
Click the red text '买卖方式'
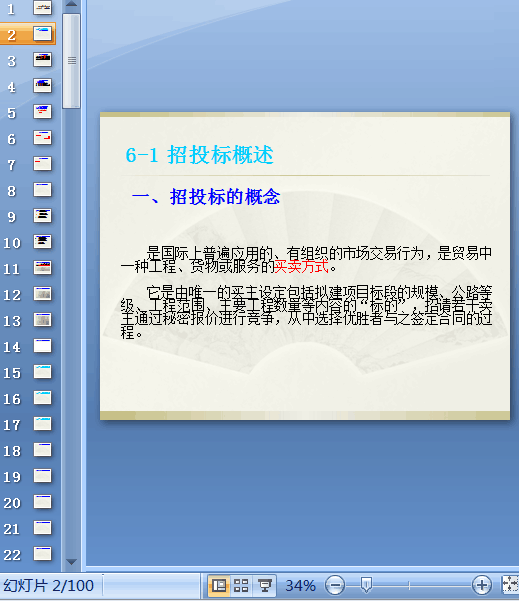coord(301,266)
